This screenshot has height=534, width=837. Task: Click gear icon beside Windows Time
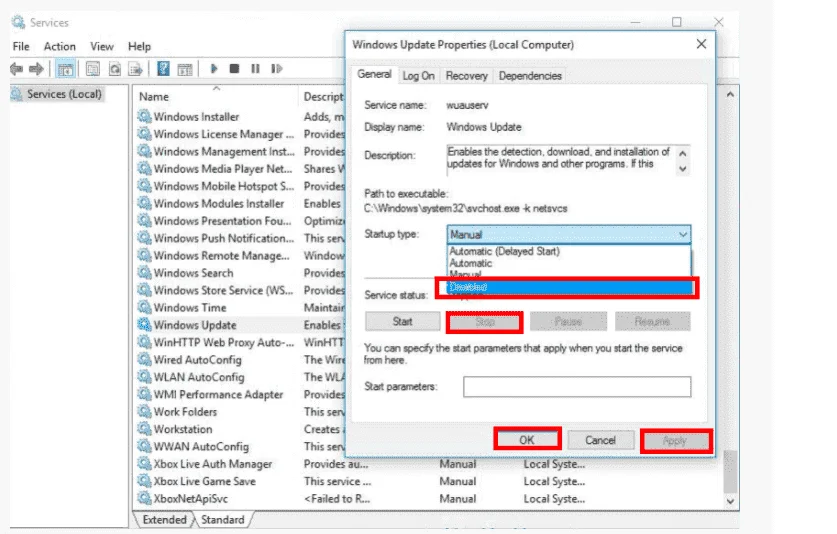click(144, 307)
